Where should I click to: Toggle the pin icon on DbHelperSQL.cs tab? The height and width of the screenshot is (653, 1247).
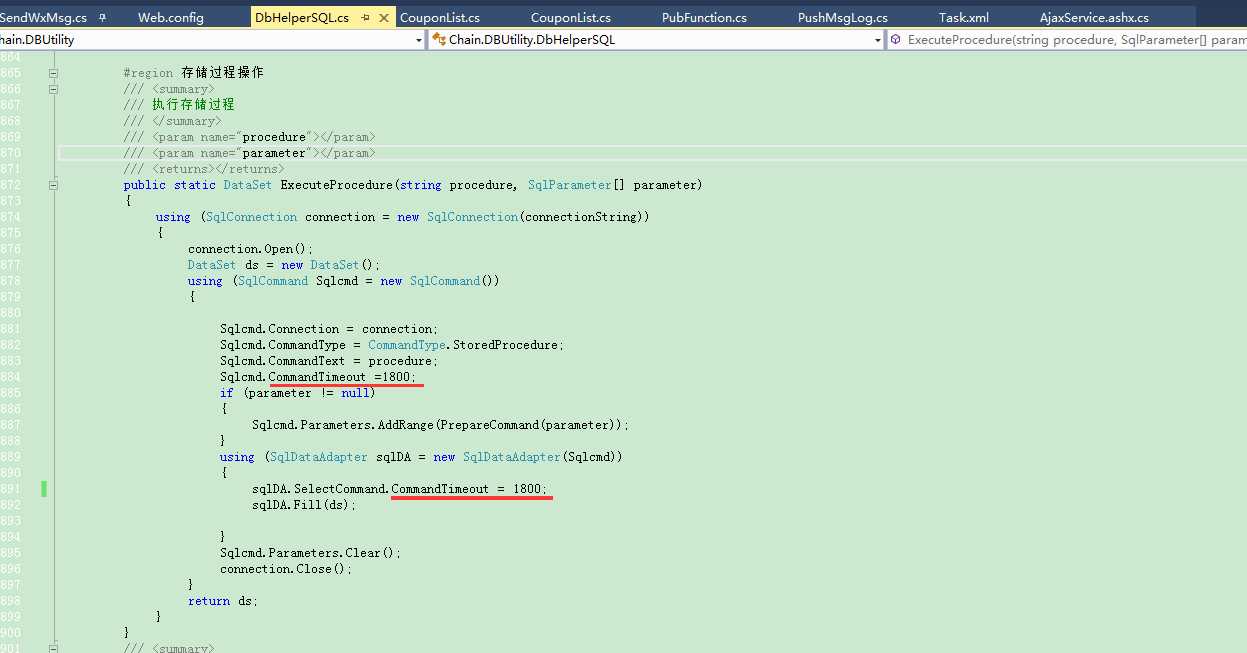coord(365,18)
